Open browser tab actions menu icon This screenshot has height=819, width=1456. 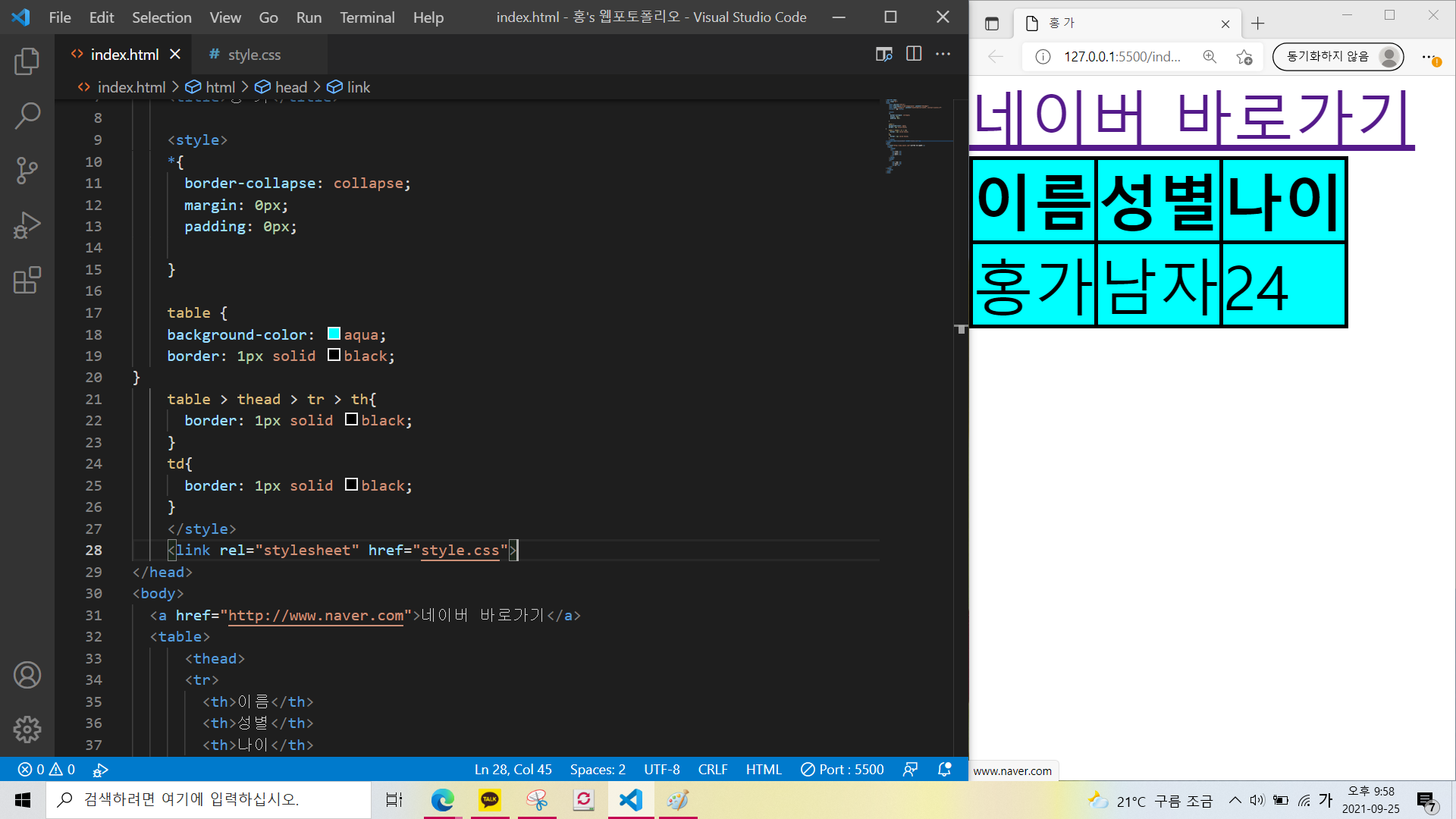pos(991,24)
